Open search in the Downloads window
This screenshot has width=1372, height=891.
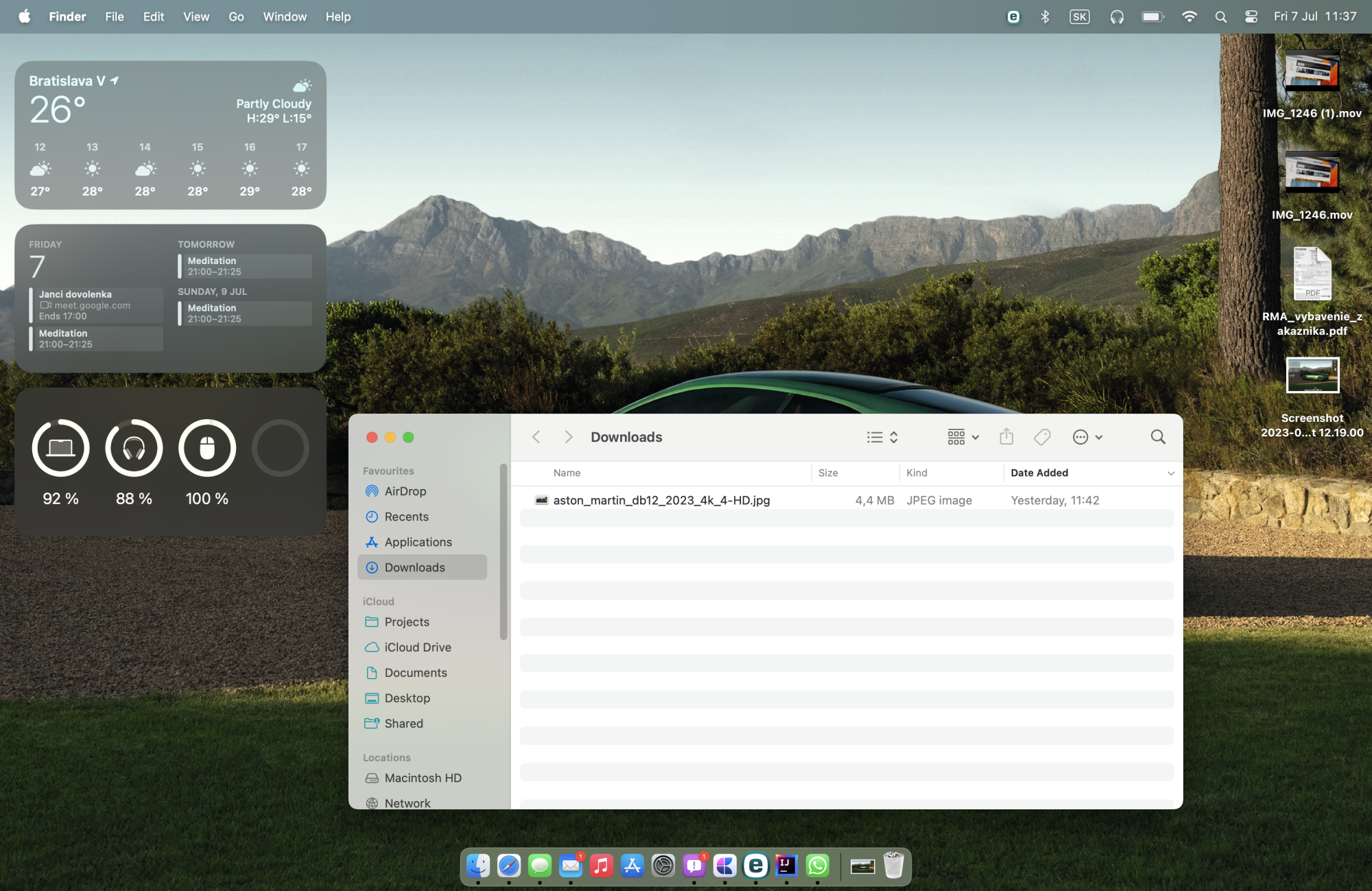pos(1158,437)
